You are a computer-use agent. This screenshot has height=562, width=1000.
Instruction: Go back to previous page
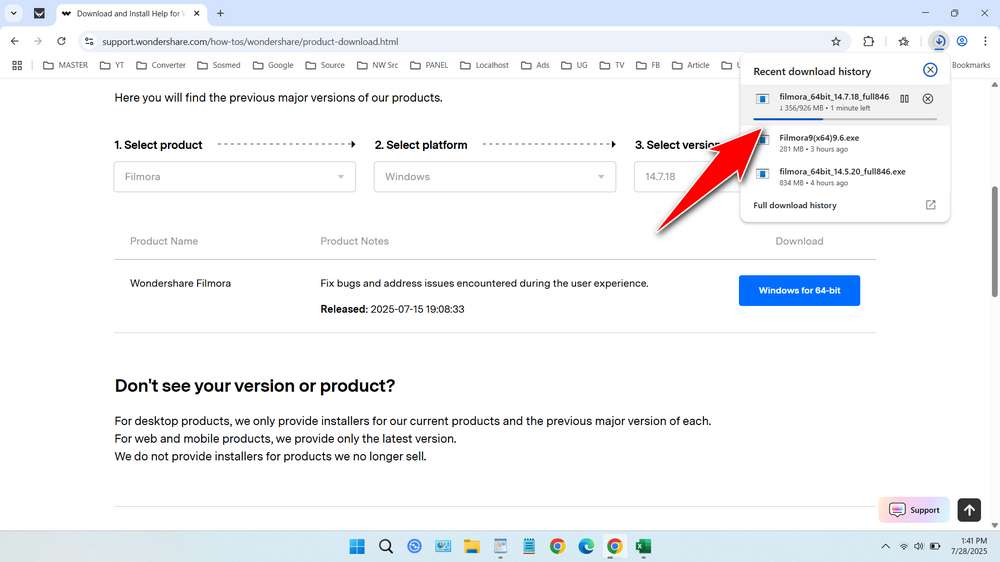pyautogui.click(x=15, y=41)
